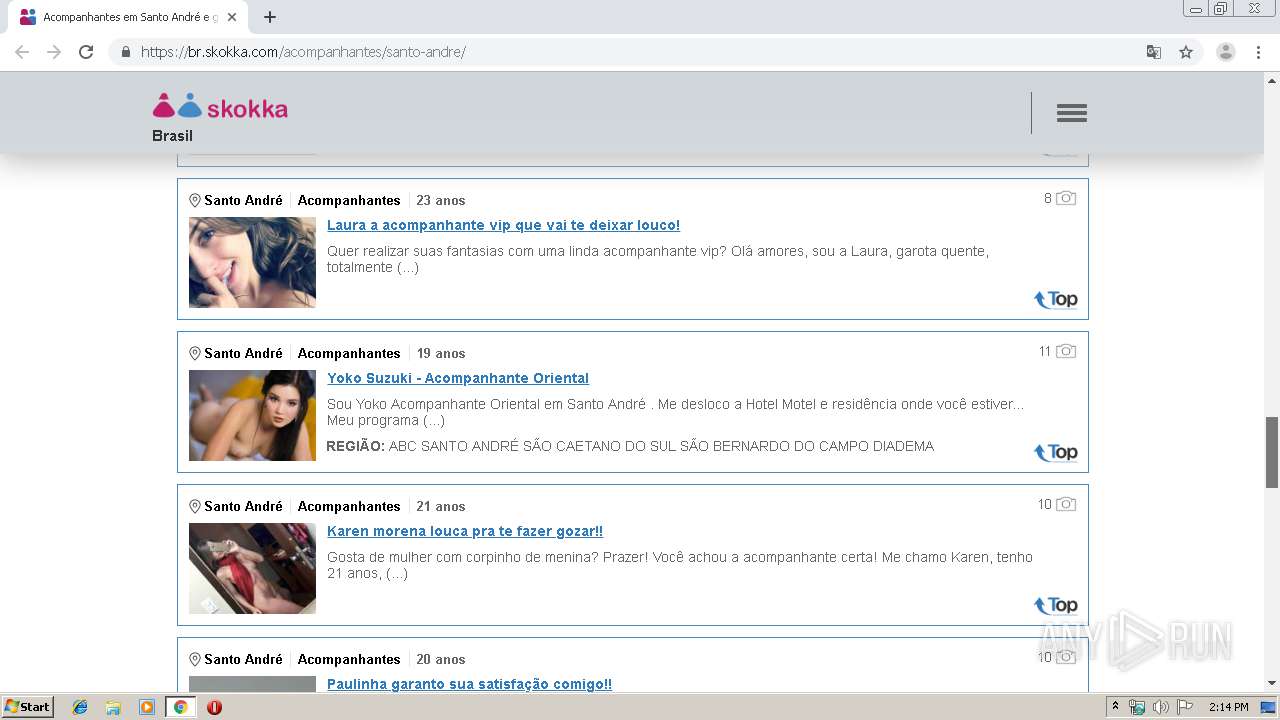This screenshot has width=1280, height=720.
Task: Open the media player taskbar icon
Action: tap(147, 707)
